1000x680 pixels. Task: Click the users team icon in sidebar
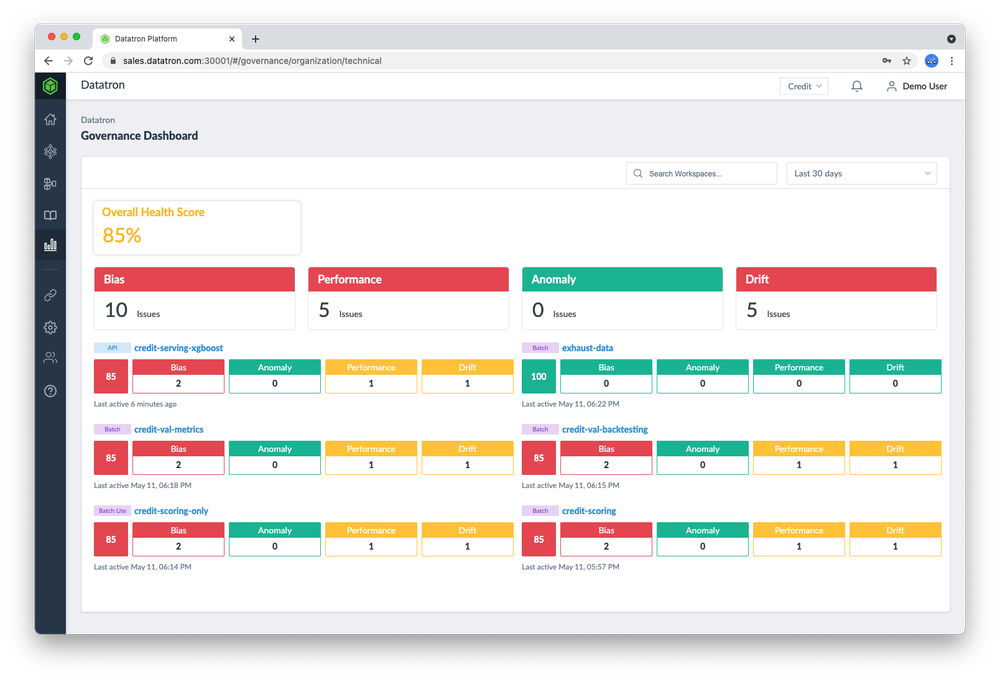point(50,359)
